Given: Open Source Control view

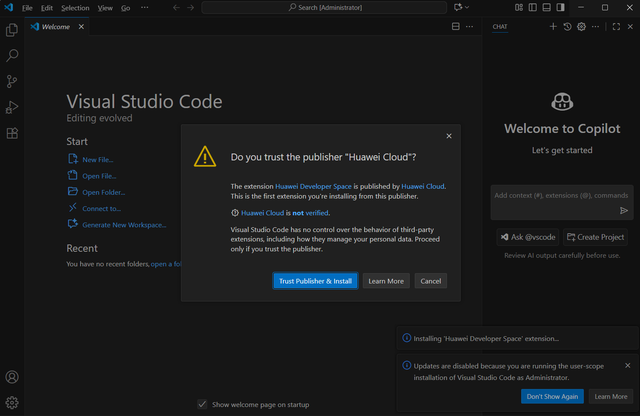Looking at the screenshot, I should pyautogui.click(x=12, y=82).
